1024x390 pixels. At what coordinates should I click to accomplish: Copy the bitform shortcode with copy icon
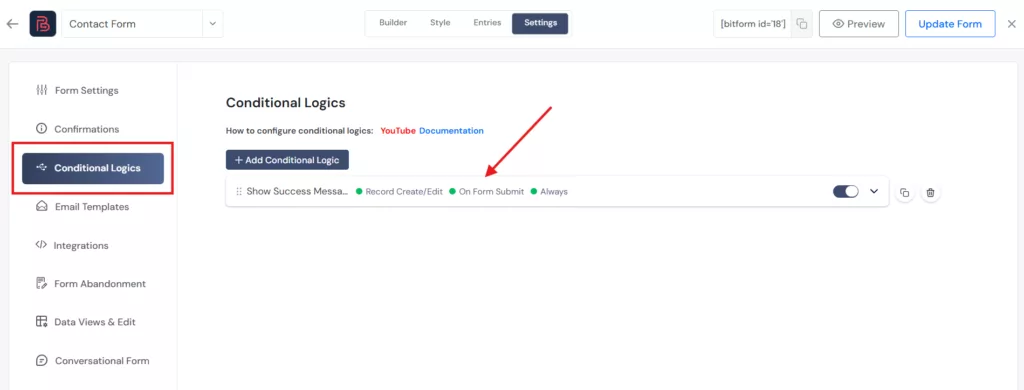(x=802, y=24)
